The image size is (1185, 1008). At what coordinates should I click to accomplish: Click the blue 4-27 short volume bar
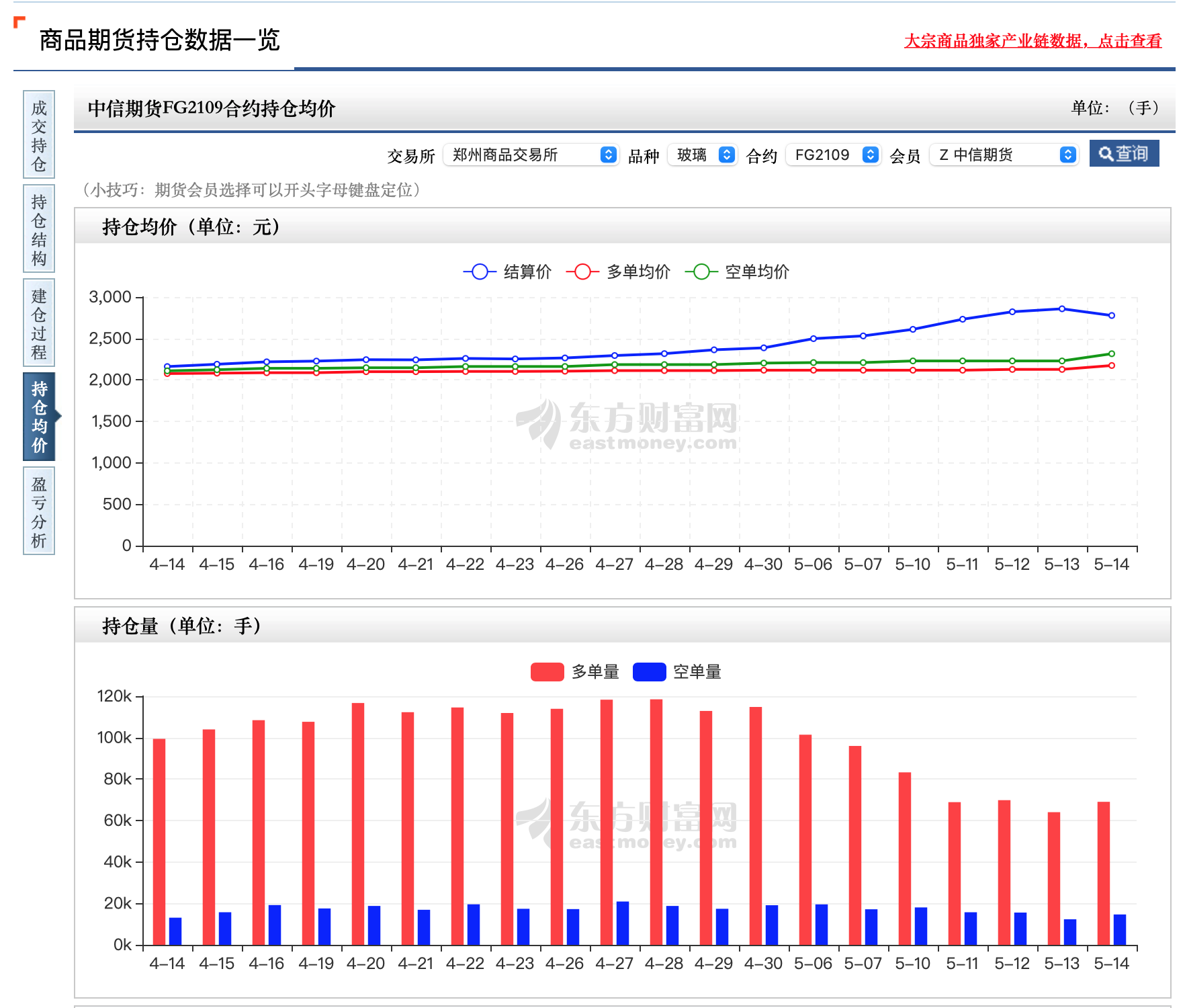pos(623,923)
